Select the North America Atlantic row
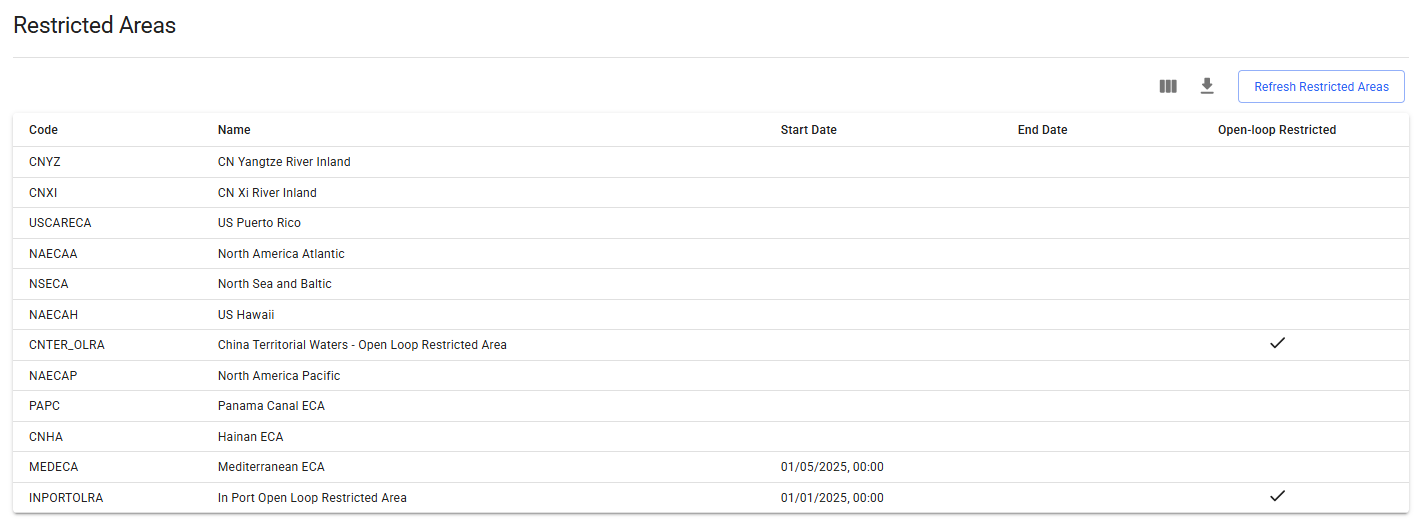 [281, 254]
